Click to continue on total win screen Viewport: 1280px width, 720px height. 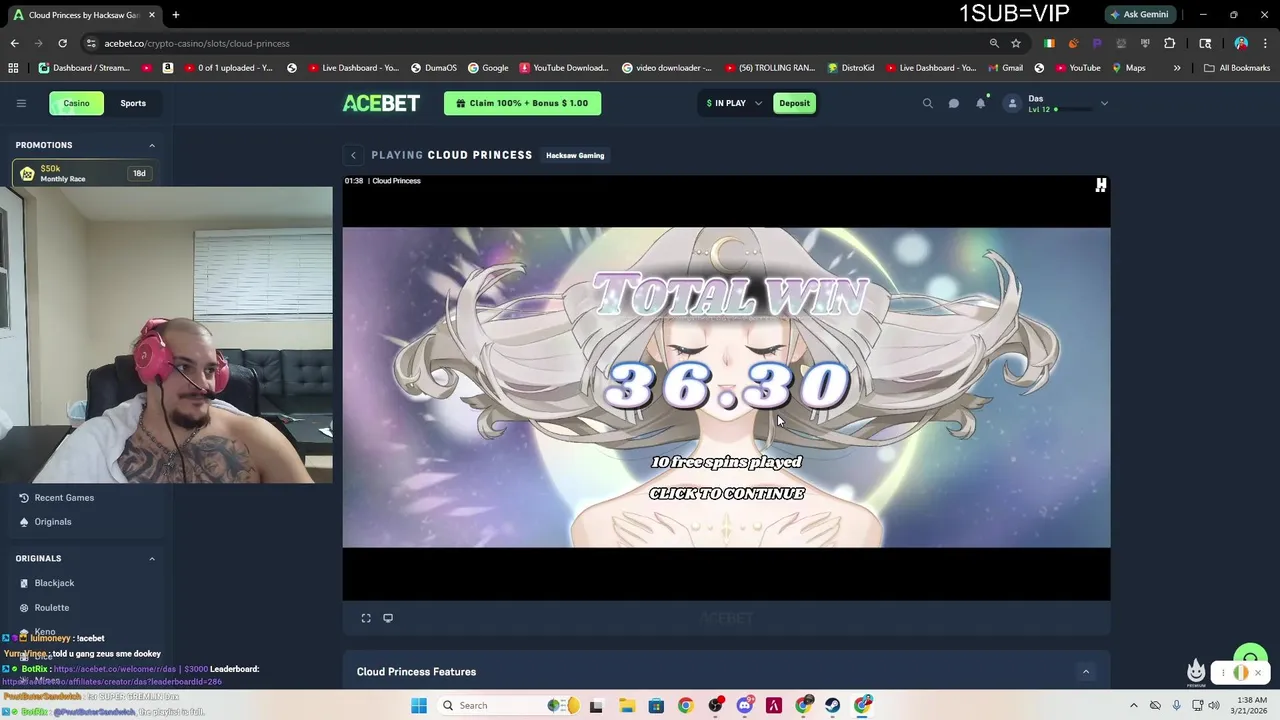[x=727, y=494]
